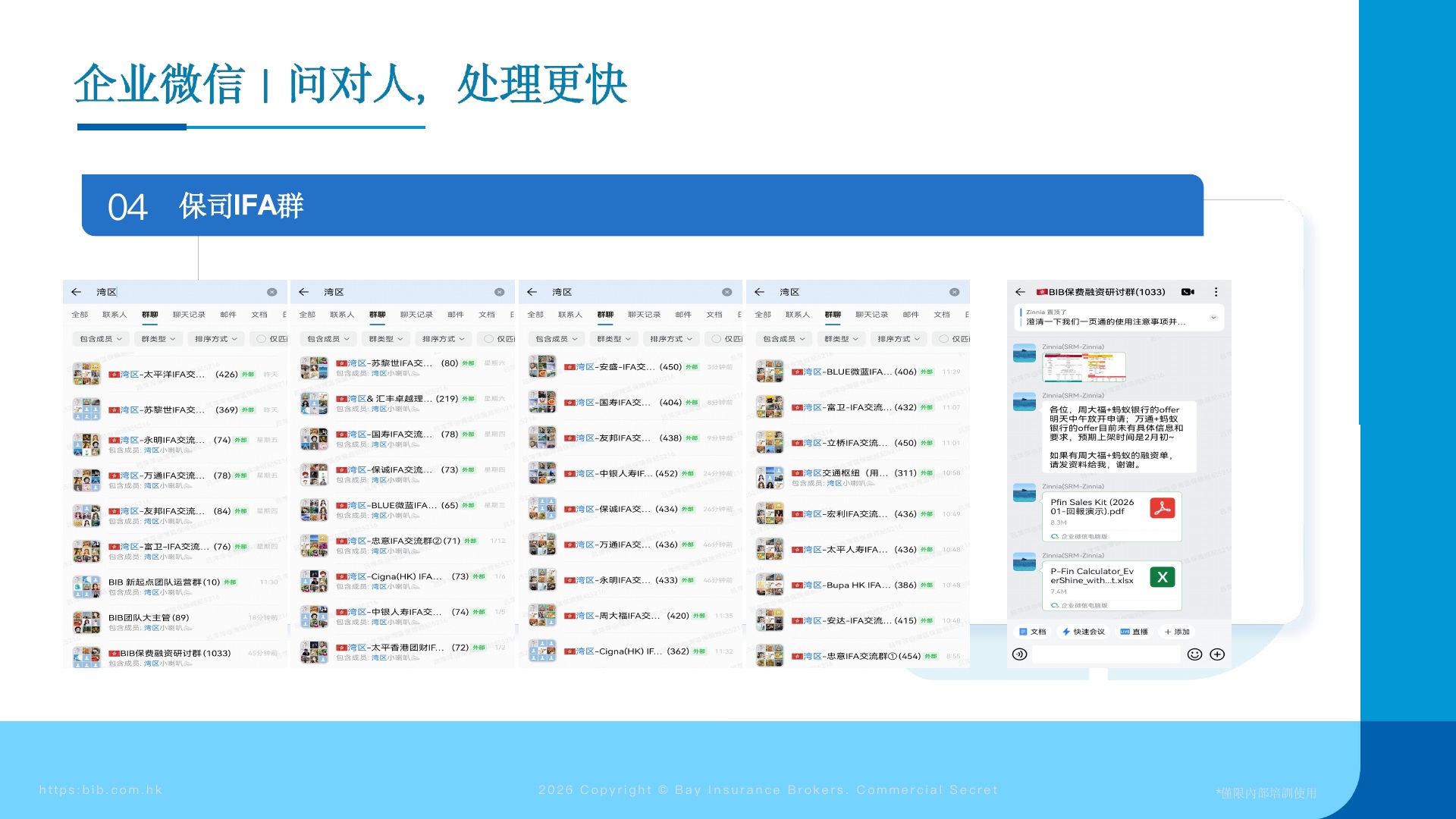Focus the 湾区 search field in the first panel

[175, 292]
